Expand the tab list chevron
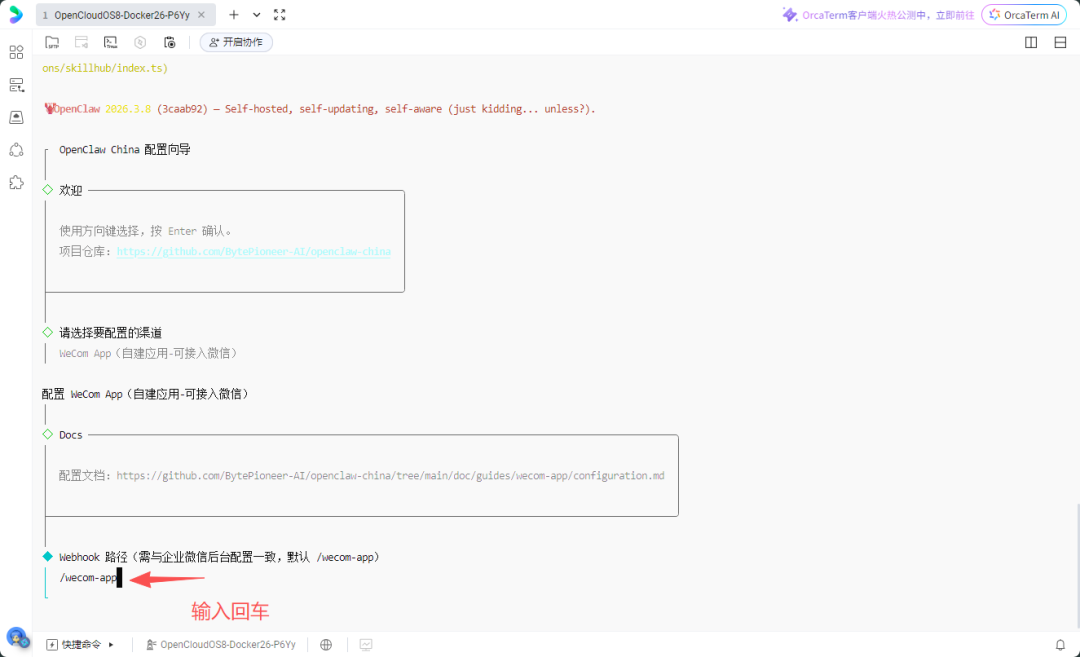 click(256, 14)
